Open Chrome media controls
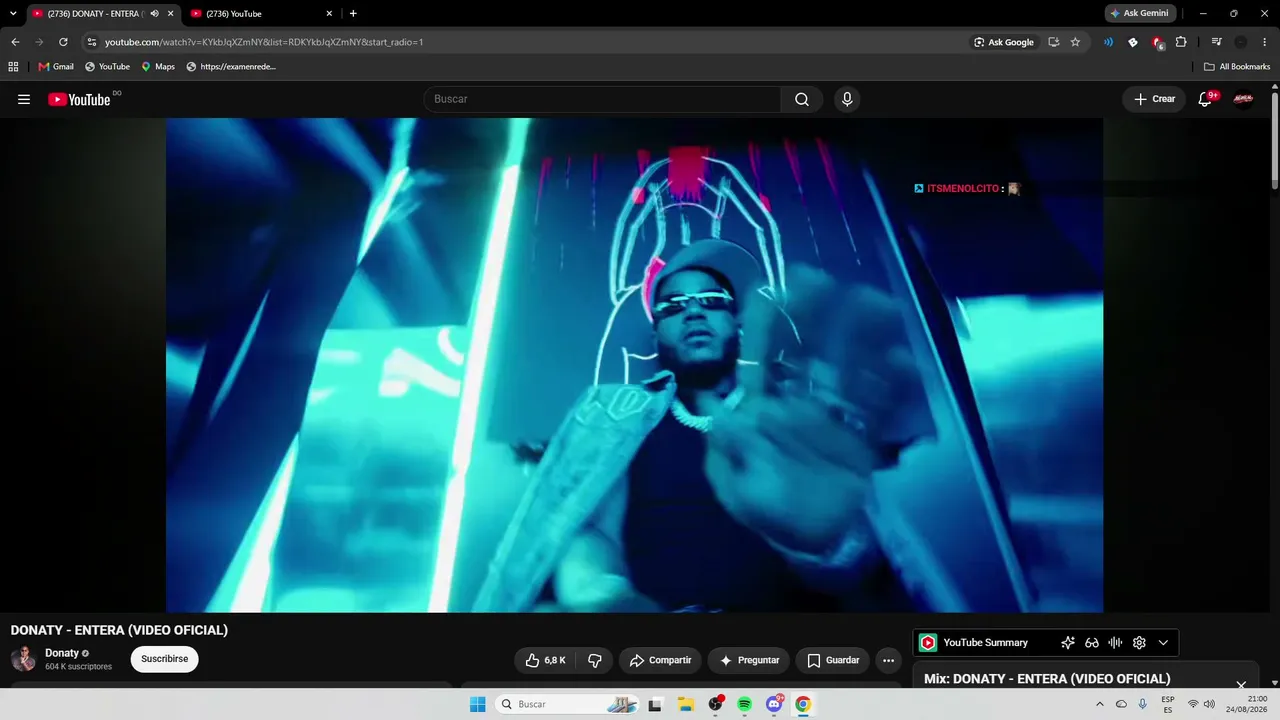1280x720 pixels. (x=1216, y=42)
